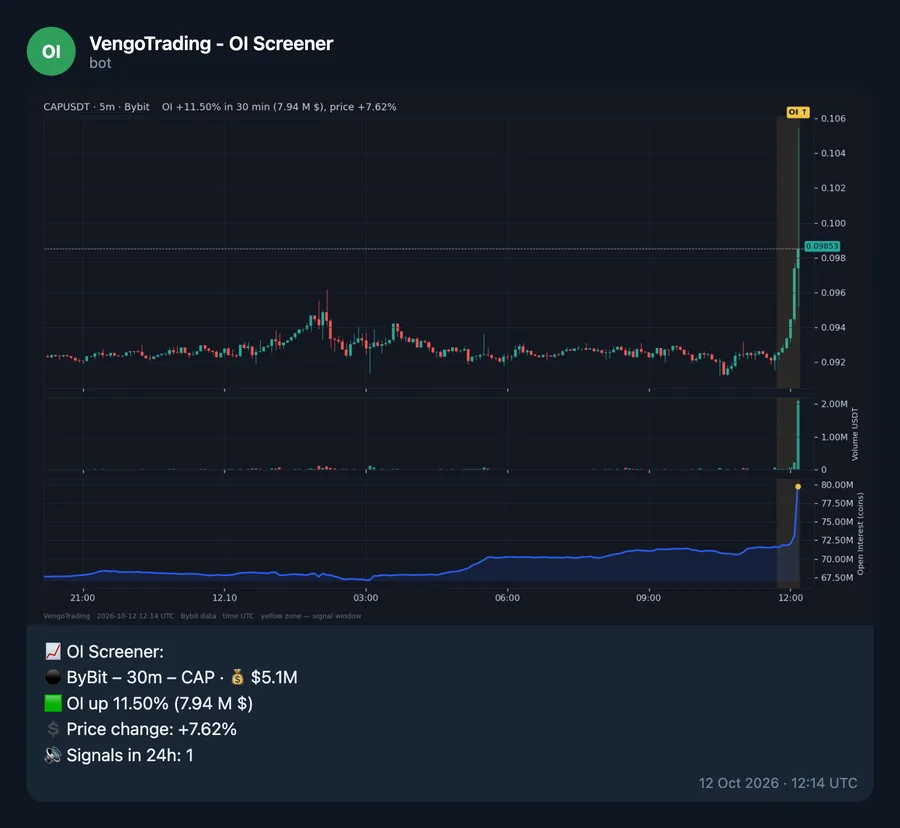Image resolution: width=900 pixels, height=828 pixels.
Task: Click the 0.092 price axis label
Action: pyautogui.click(x=833, y=363)
